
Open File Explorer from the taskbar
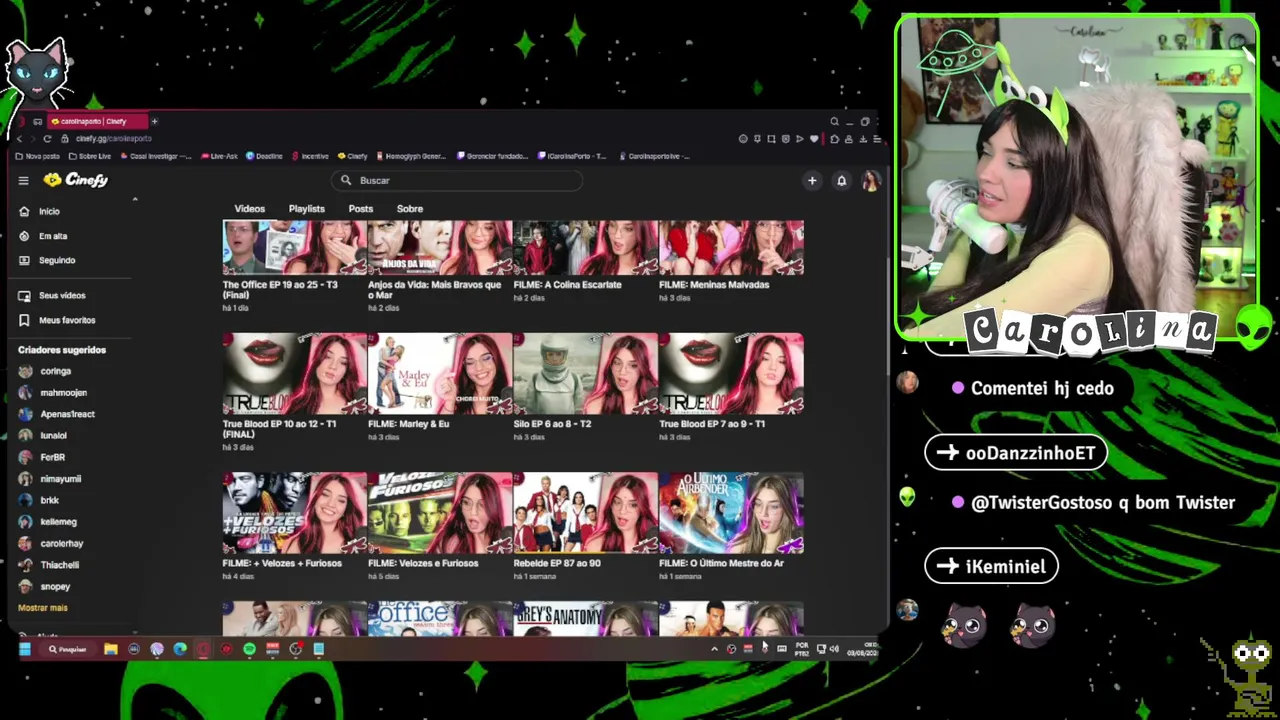(111, 649)
